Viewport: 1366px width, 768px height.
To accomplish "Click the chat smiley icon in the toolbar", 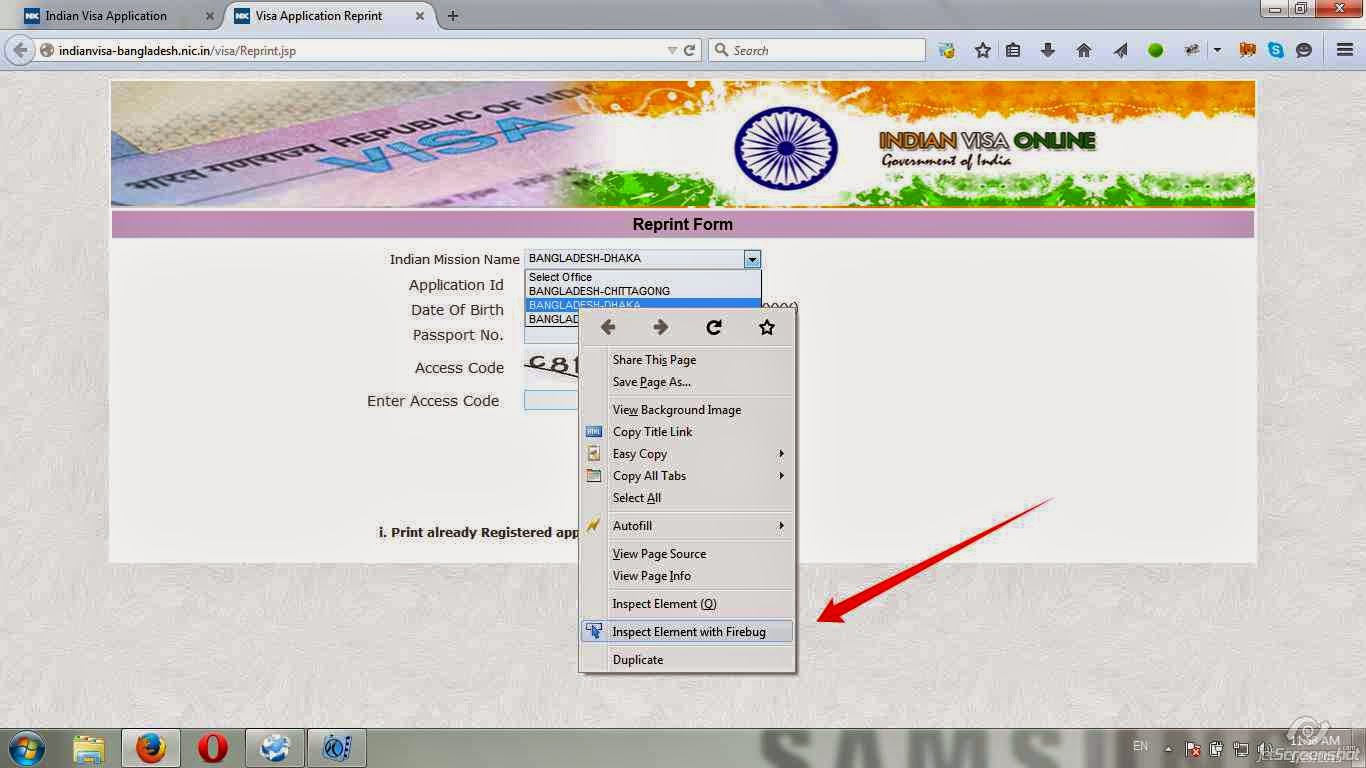I will click(1304, 50).
